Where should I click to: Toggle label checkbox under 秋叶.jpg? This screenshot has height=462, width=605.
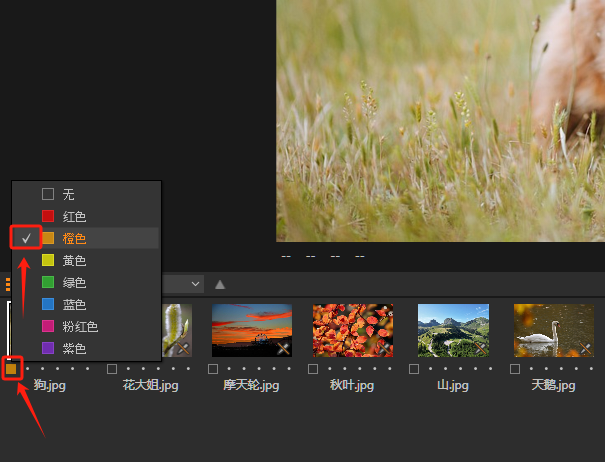313,369
